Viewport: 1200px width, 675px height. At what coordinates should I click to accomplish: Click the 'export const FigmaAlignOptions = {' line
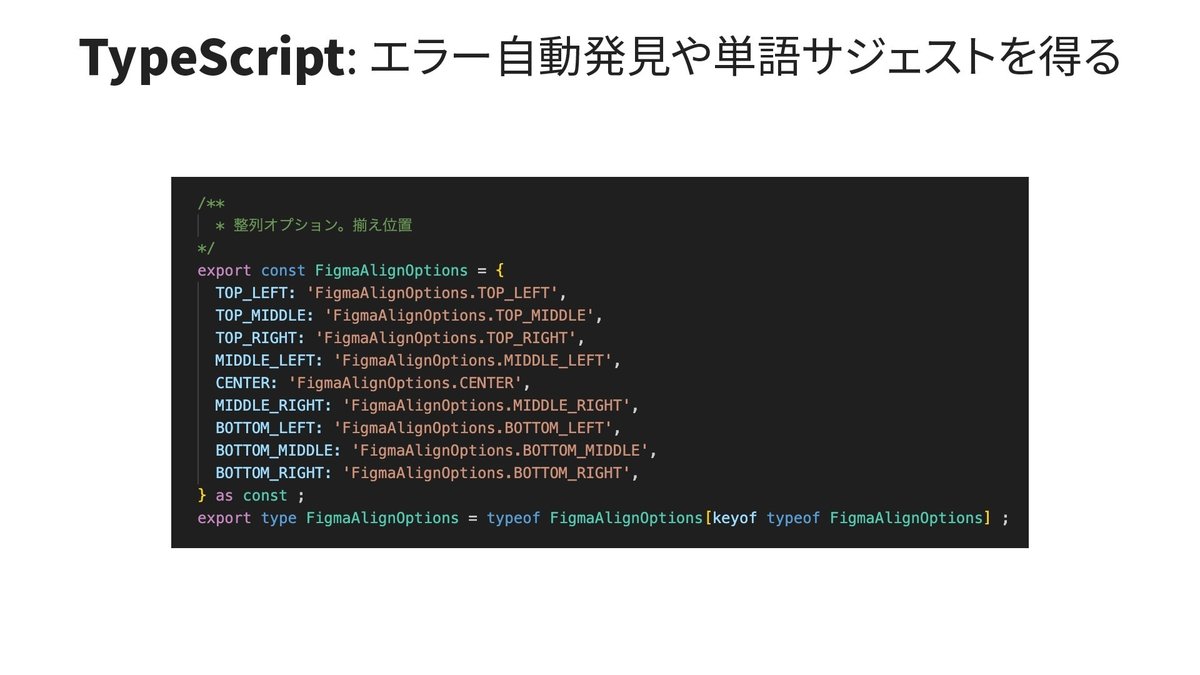[x=352, y=270]
